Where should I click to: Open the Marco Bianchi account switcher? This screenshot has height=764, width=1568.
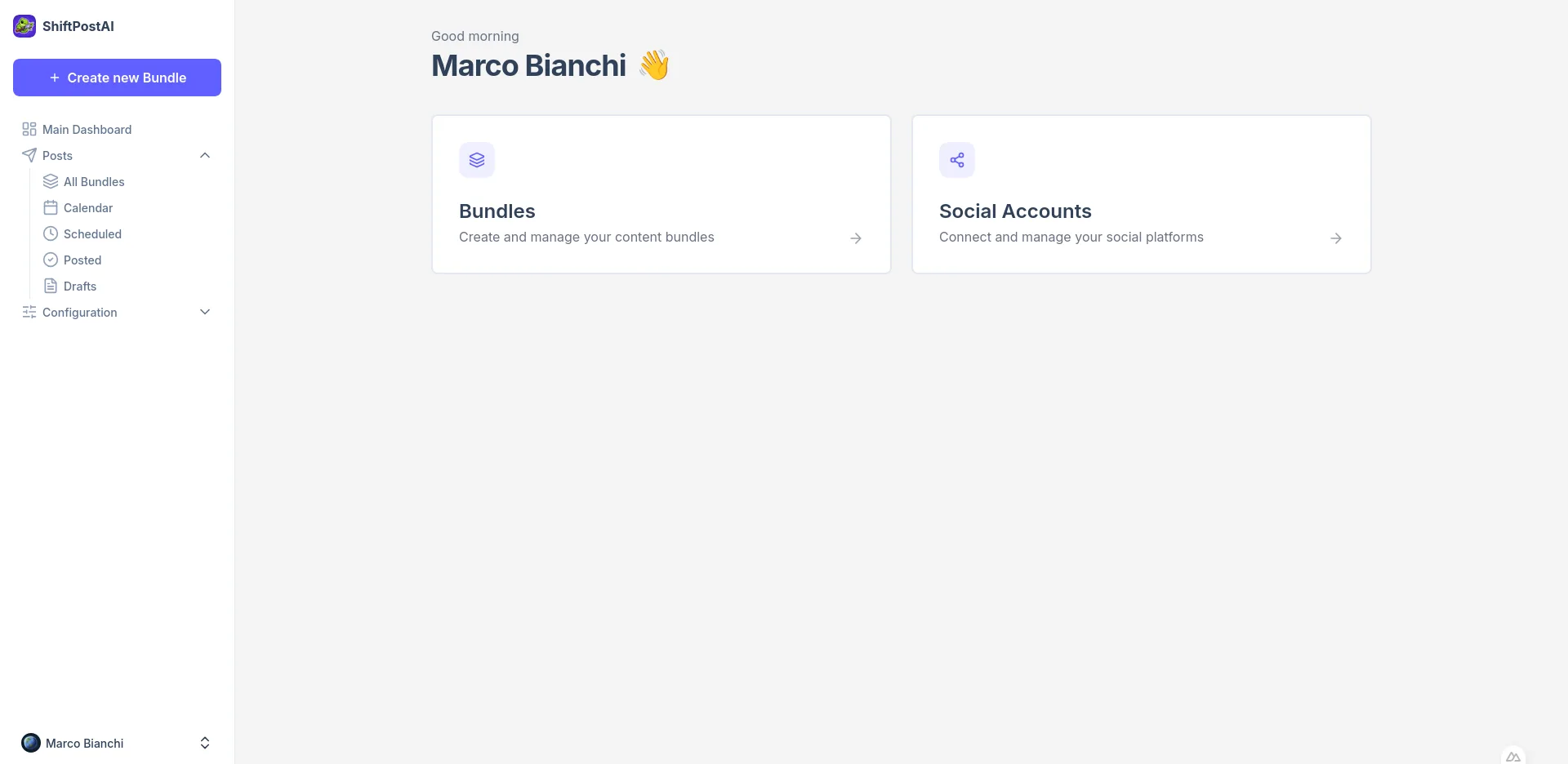click(x=204, y=743)
